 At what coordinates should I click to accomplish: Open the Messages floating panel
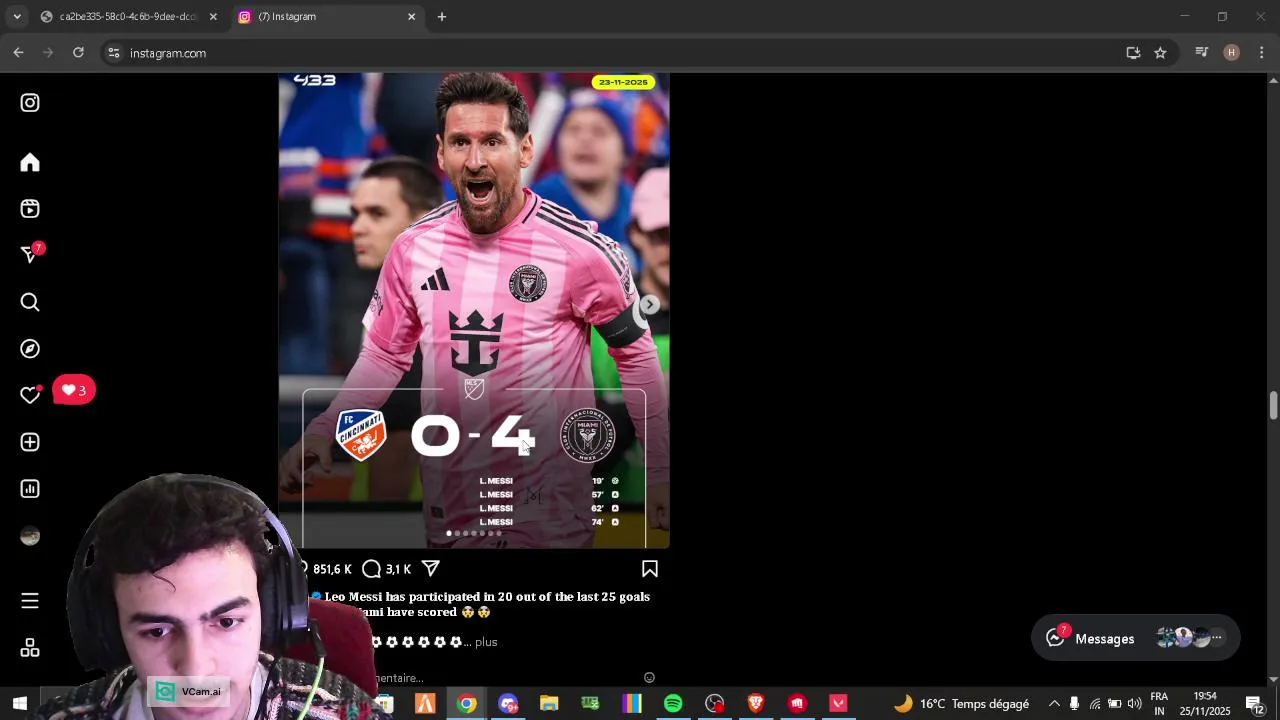coord(1136,638)
